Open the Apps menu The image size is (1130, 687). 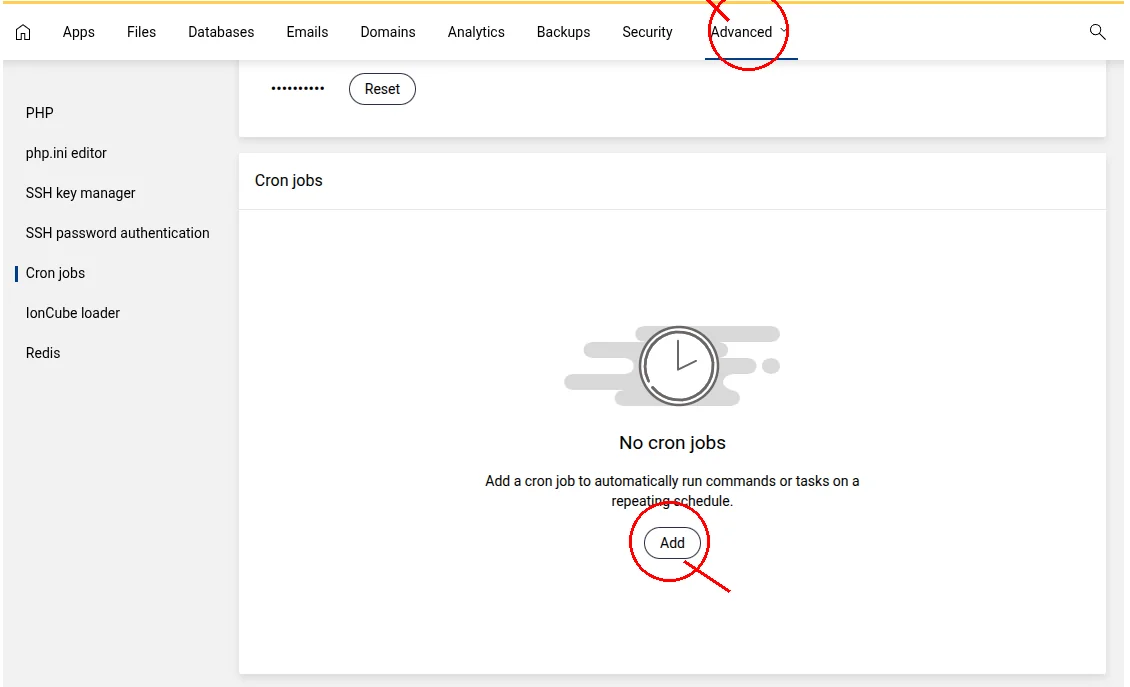coord(79,32)
